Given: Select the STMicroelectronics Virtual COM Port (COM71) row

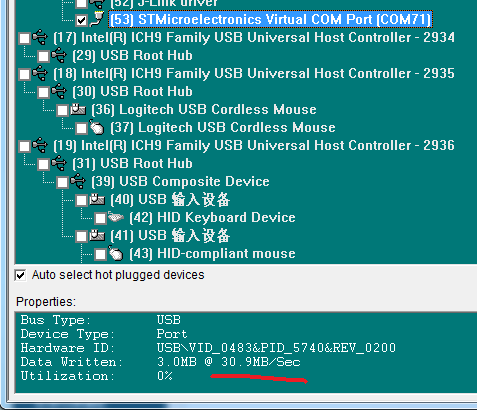Looking at the screenshot, I should pos(270,19).
